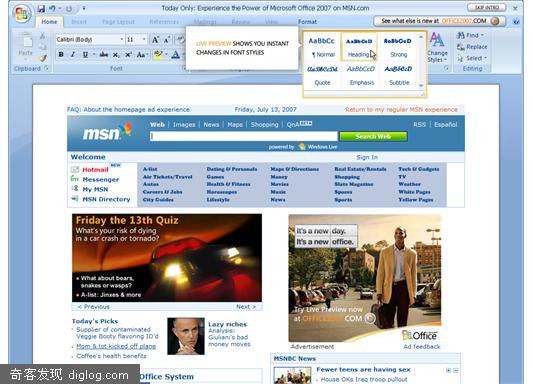
Task: Switch to the References tab
Action: click(164, 22)
